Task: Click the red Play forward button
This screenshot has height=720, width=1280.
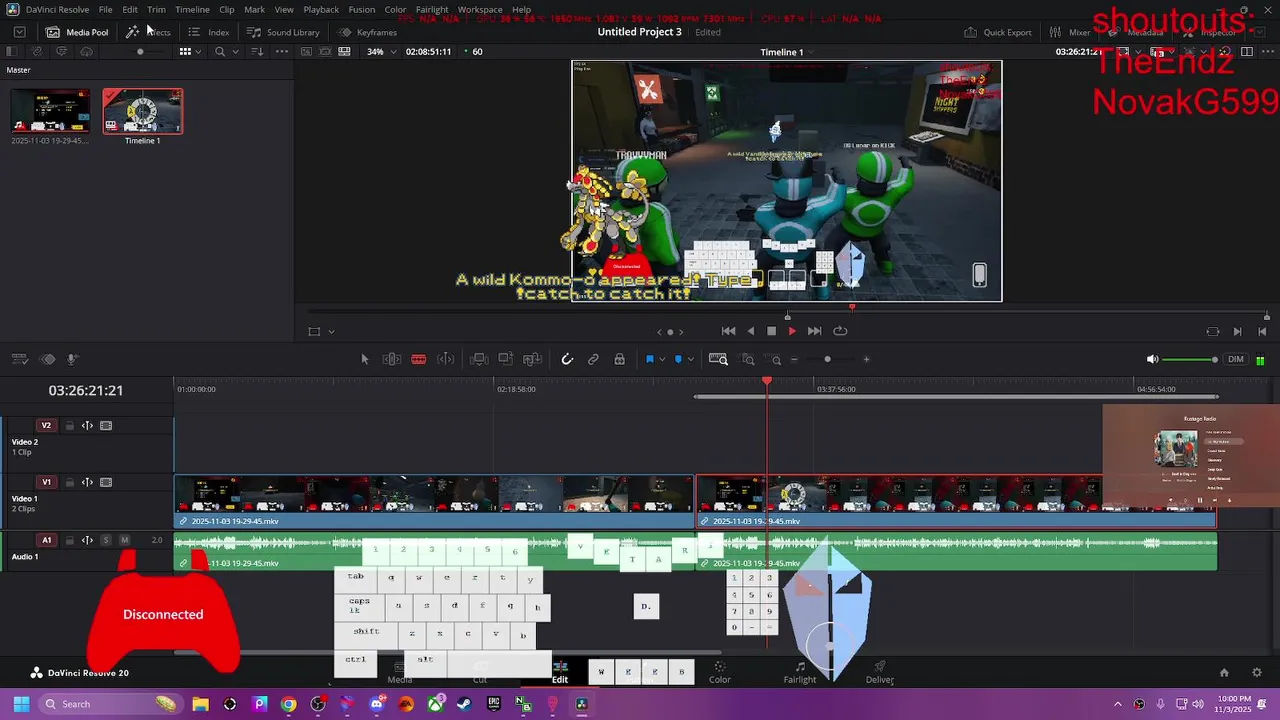Action: pyautogui.click(x=792, y=331)
